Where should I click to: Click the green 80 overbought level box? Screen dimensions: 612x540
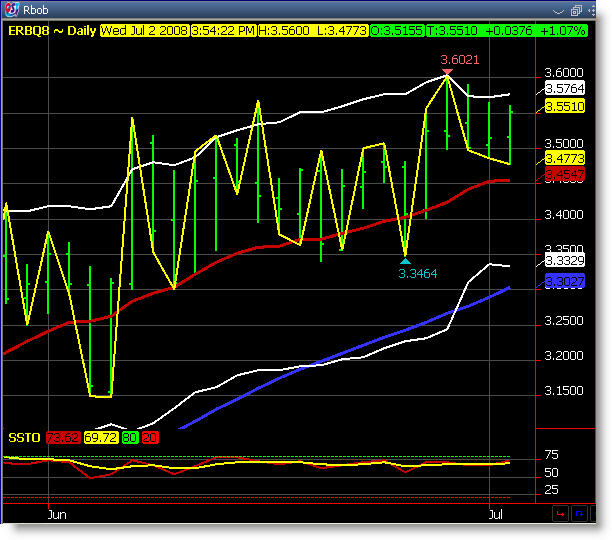tap(130, 438)
